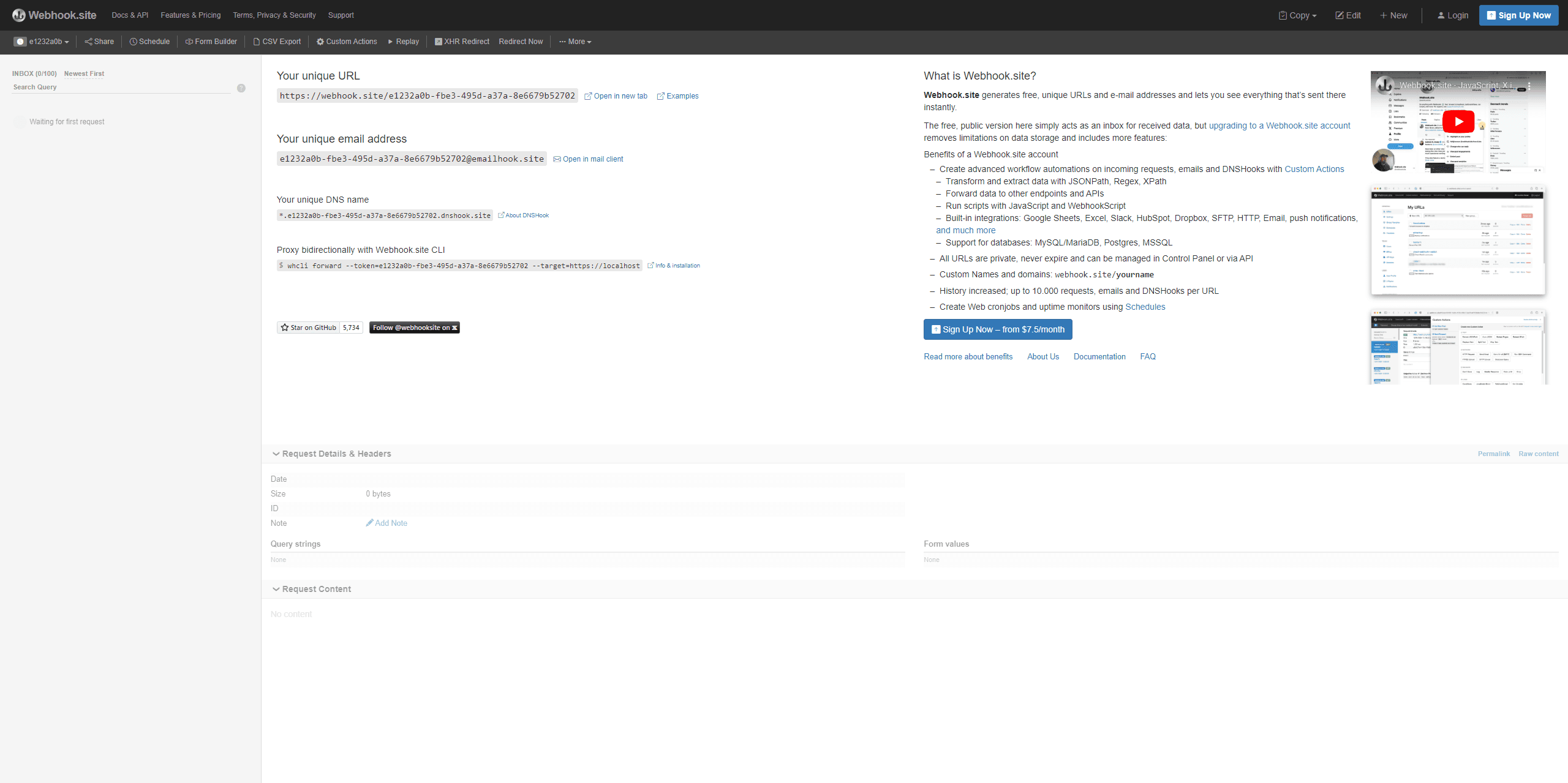Image resolution: width=1568 pixels, height=783 pixels.
Task: Toggle XHR Redirect
Action: tap(462, 42)
